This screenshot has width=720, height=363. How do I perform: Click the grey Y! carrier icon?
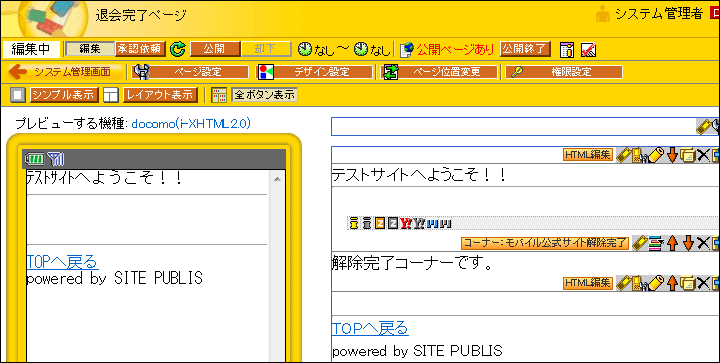(x=419, y=223)
